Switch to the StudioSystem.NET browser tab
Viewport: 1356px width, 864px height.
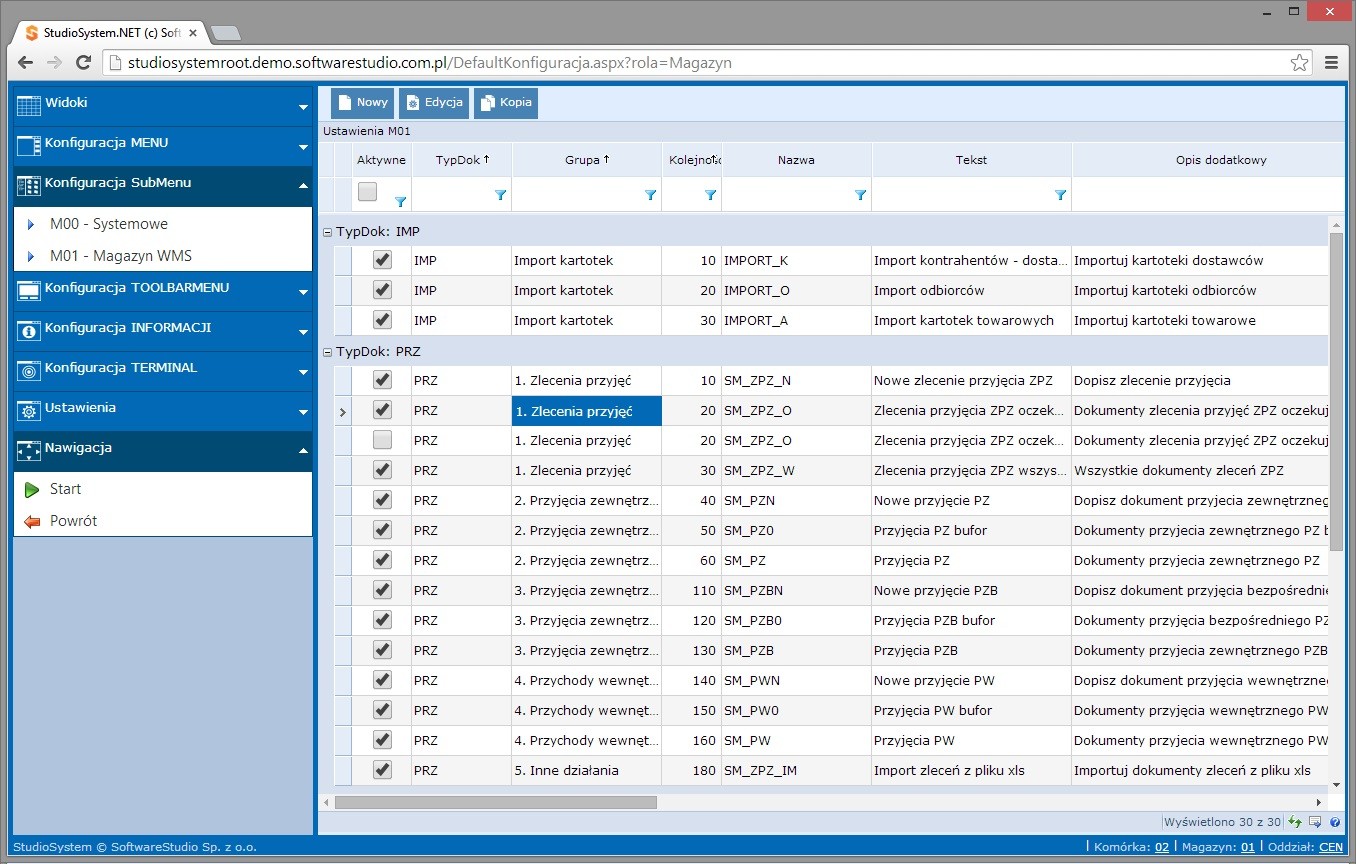(111, 33)
